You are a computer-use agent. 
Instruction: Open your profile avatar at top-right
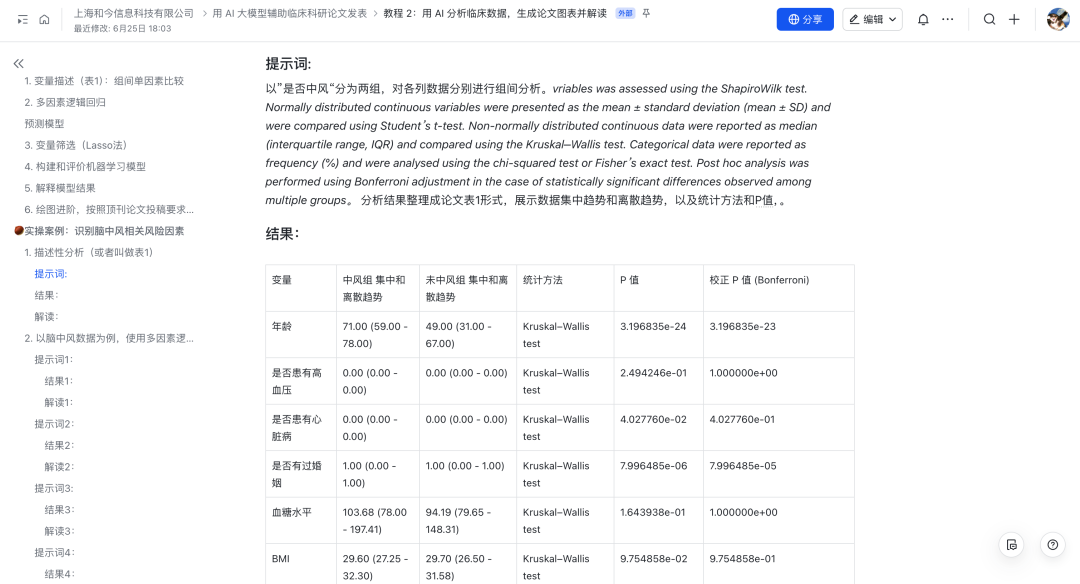tap(1057, 19)
